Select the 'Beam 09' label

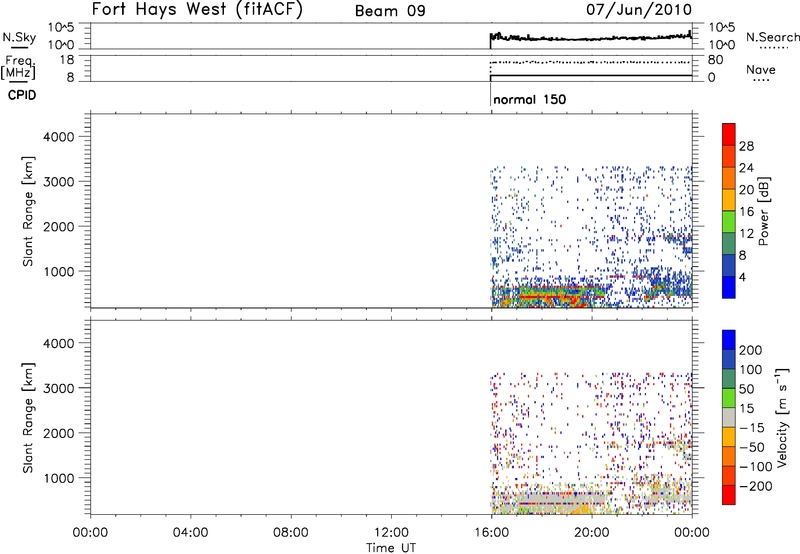coord(390,11)
